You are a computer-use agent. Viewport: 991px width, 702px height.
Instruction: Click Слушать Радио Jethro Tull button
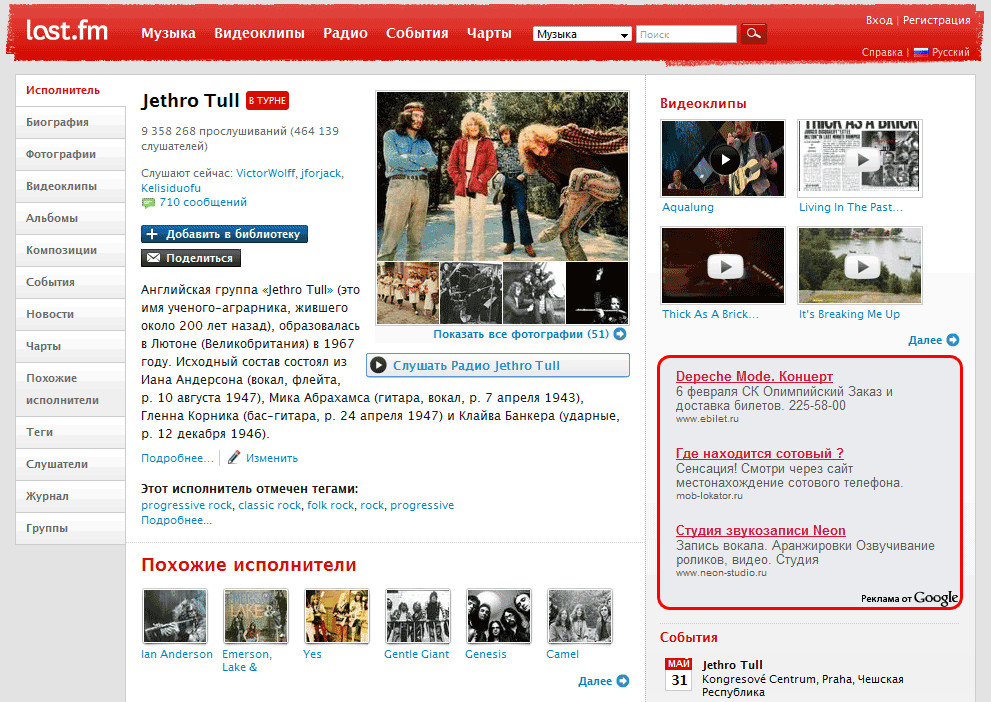[498, 365]
